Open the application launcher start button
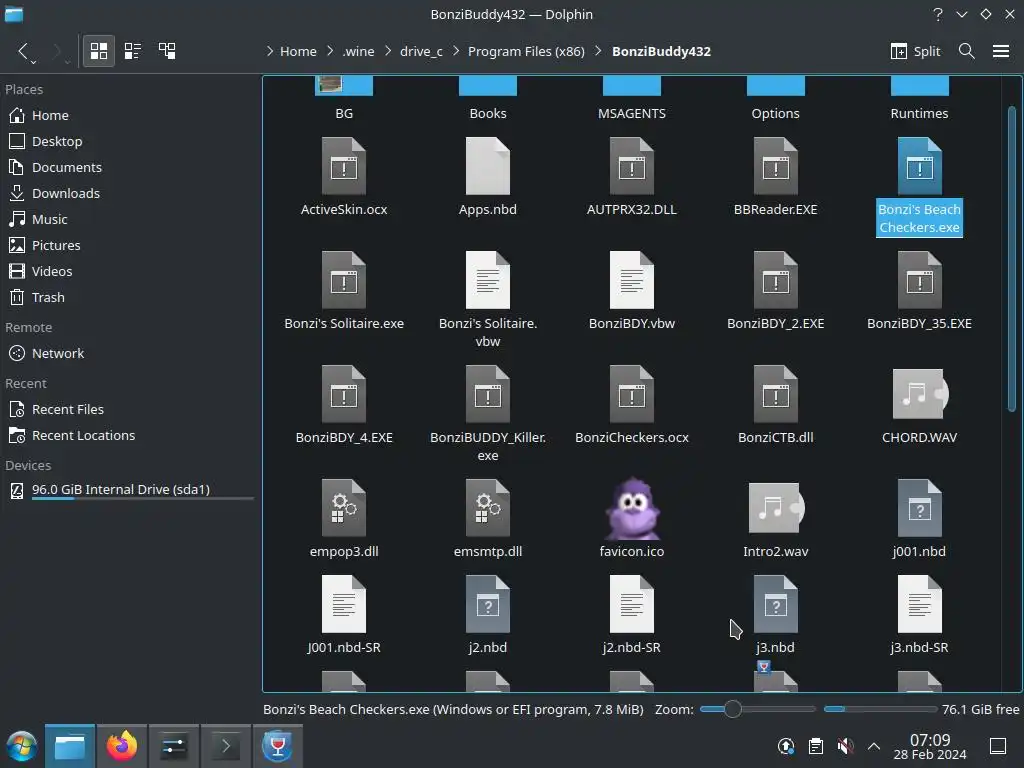1024x768 pixels. (x=22, y=746)
